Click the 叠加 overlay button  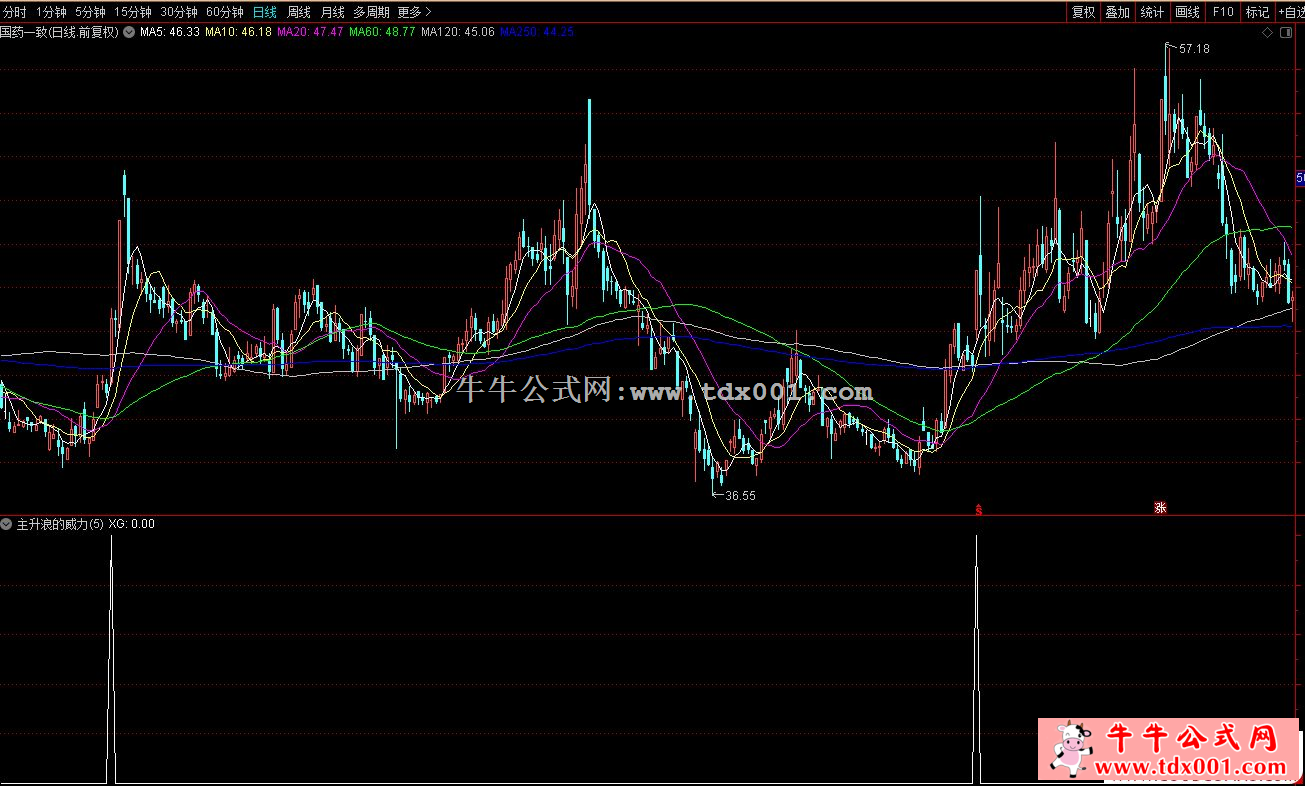[x=1118, y=12]
